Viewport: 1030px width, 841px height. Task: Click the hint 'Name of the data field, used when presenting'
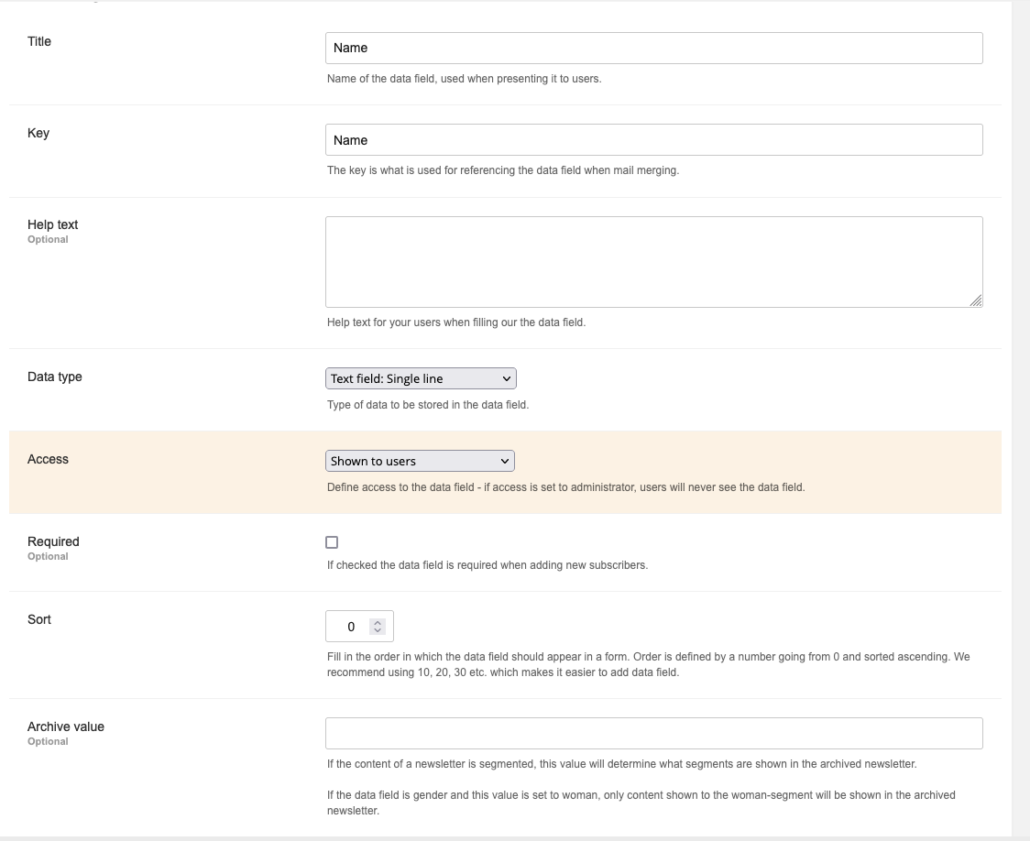[464, 79]
